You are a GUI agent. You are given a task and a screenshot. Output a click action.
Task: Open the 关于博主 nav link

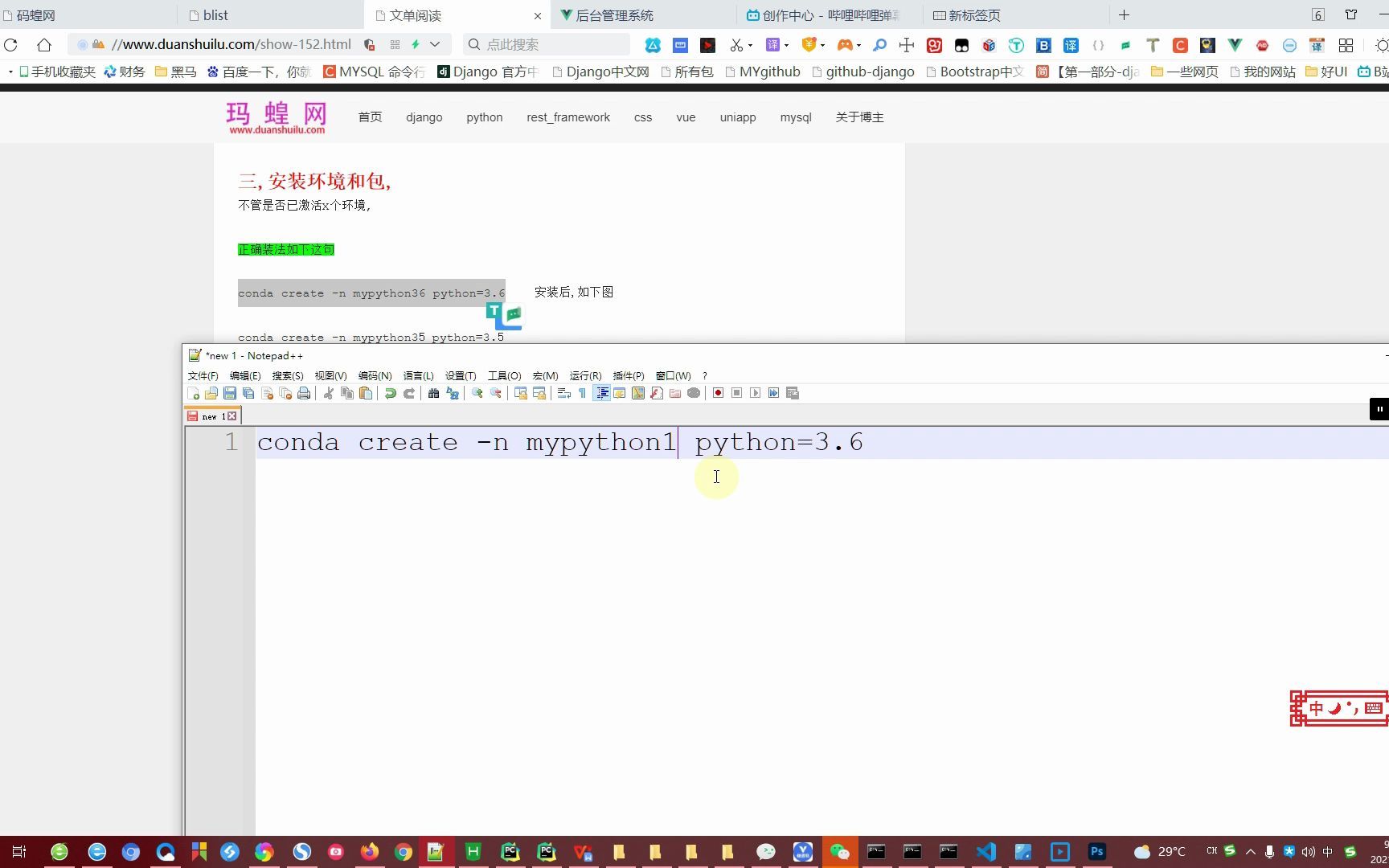click(x=859, y=117)
